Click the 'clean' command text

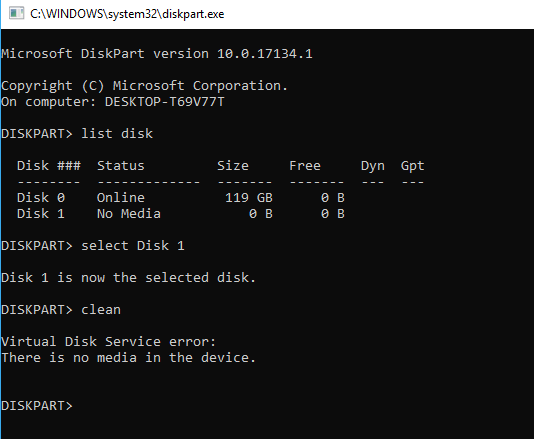101,310
